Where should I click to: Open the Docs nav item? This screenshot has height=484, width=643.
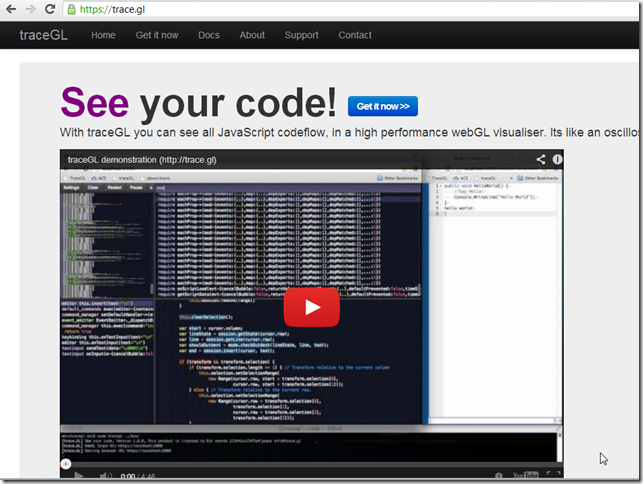tap(209, 35)
